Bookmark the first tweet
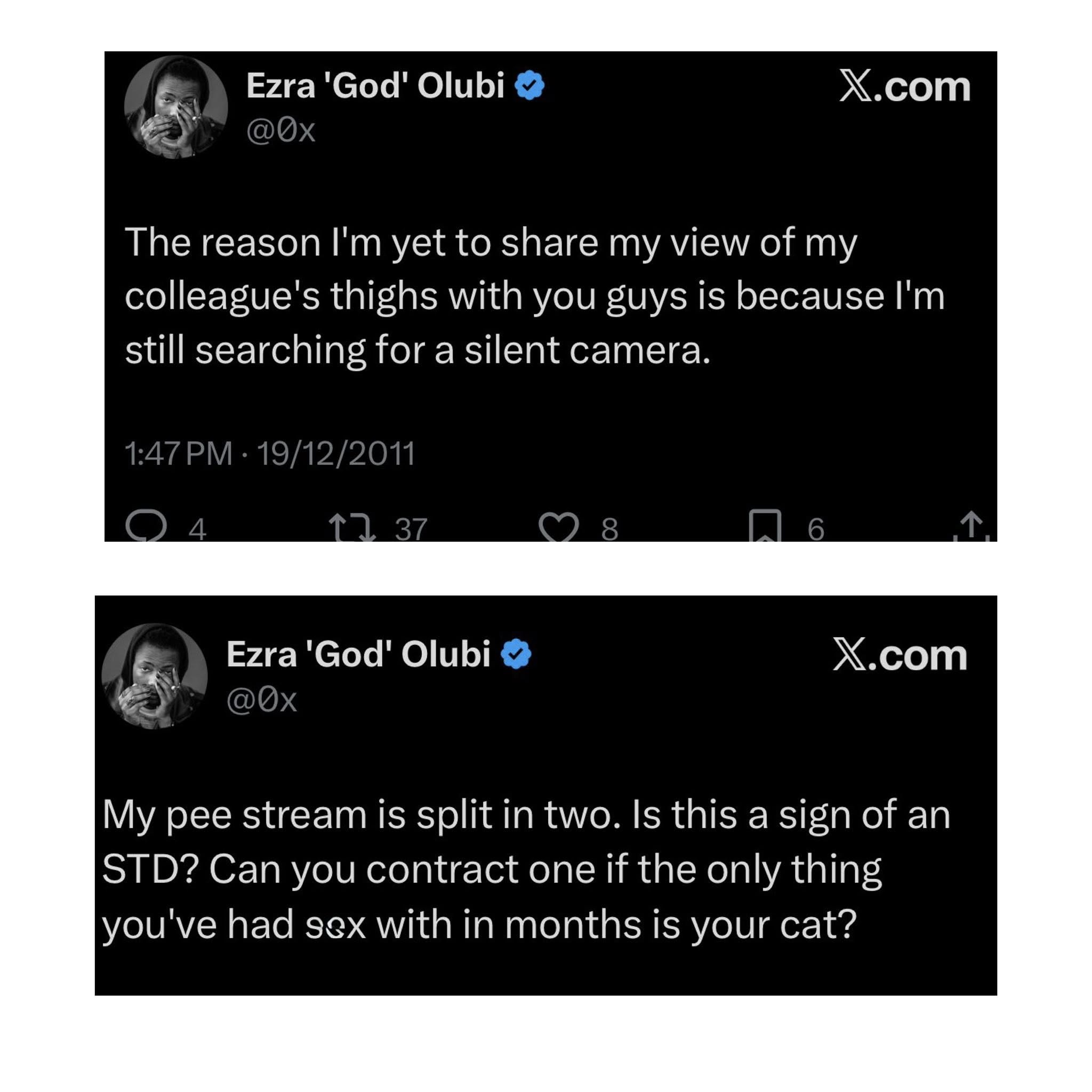The width and height of the screenshot is (1092, 1092). 764,526
